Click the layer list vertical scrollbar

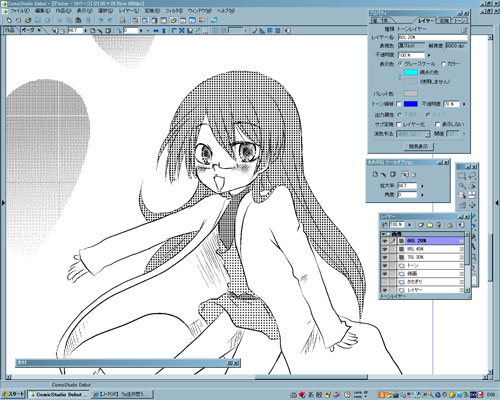[467, 262]
